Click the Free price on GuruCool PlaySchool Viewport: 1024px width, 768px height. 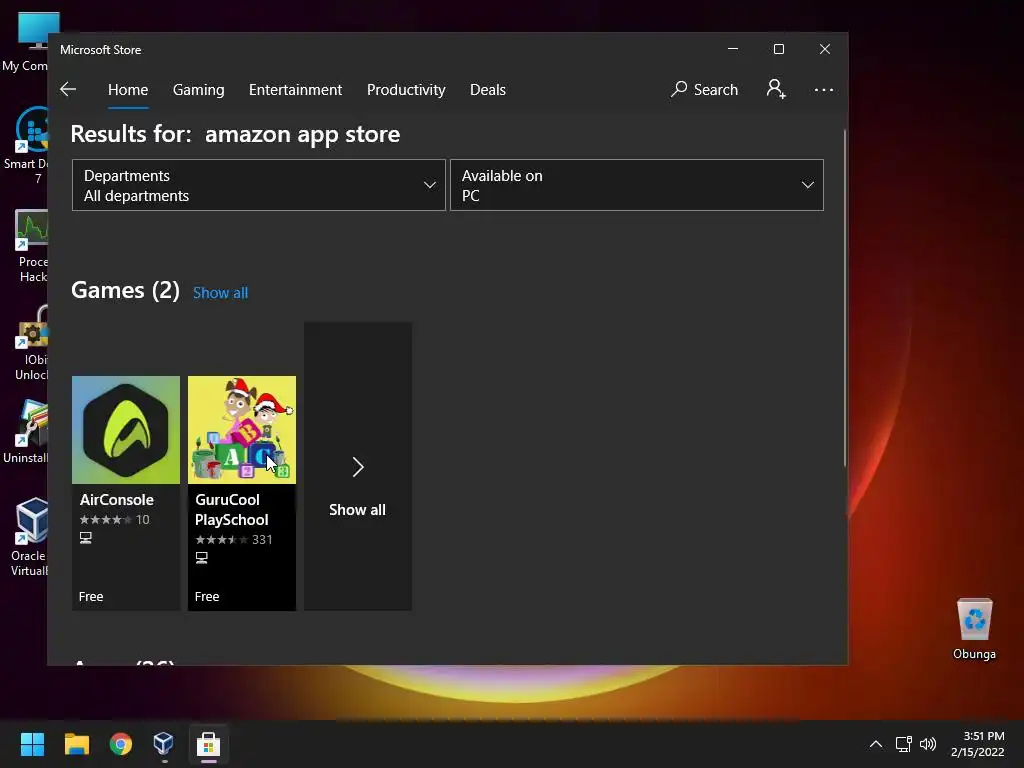click(207, 596)
